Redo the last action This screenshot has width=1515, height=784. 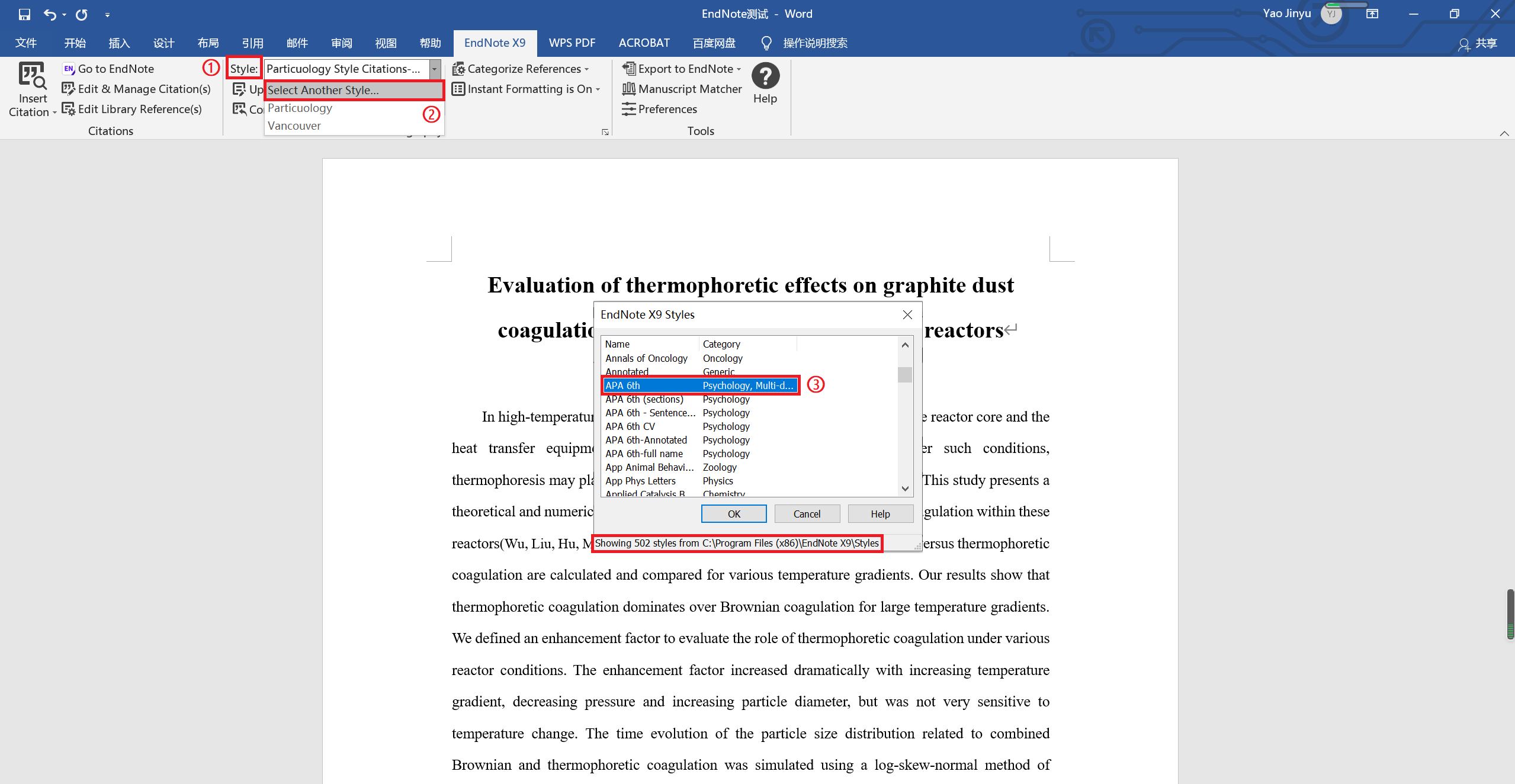[x=82, y=14]
